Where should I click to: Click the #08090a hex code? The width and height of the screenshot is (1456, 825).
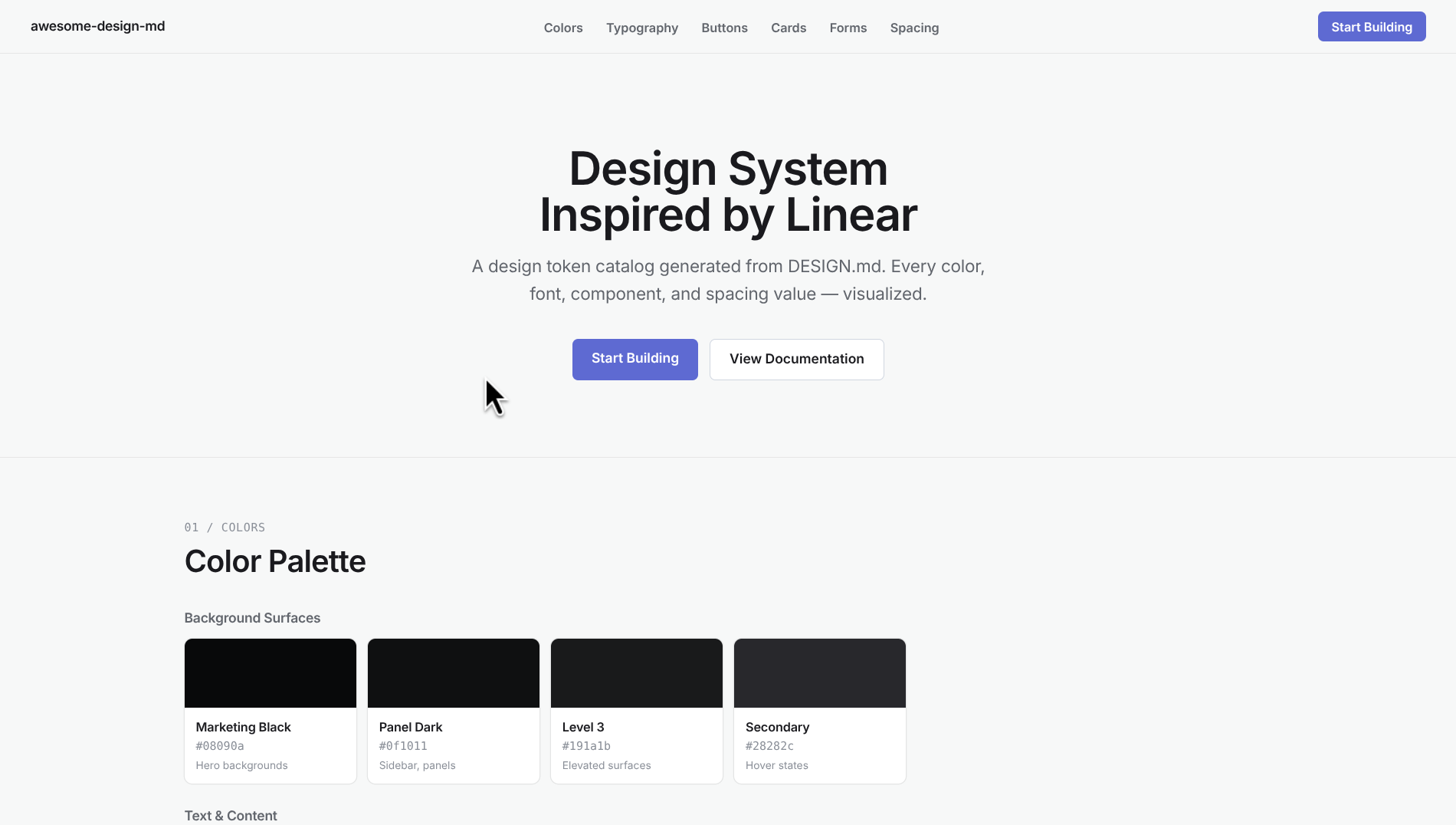[x=220, y=746]
